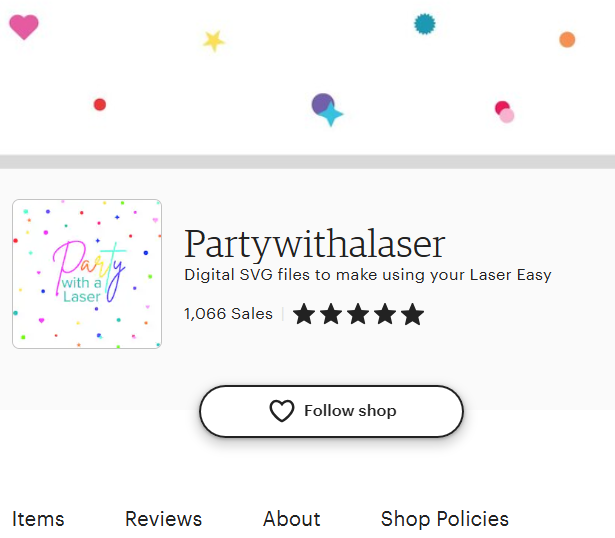Click the Digital SVG files tagline text
The width and height of the screenshot is (615, 538).
click(x=367, y=275)
